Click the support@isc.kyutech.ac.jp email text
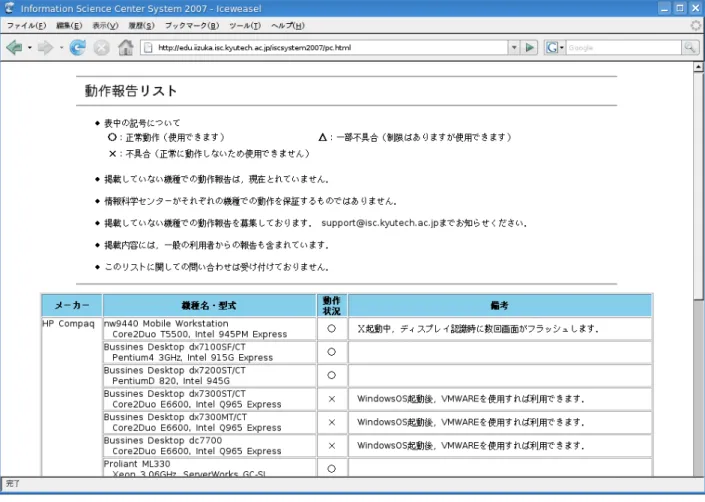 point(379,223)
